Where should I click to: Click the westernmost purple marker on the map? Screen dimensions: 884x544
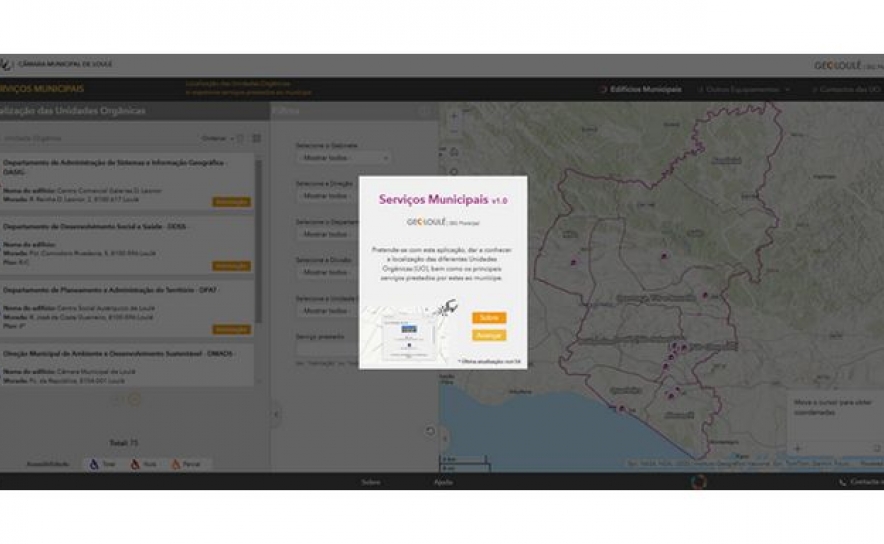click(573, 262)
